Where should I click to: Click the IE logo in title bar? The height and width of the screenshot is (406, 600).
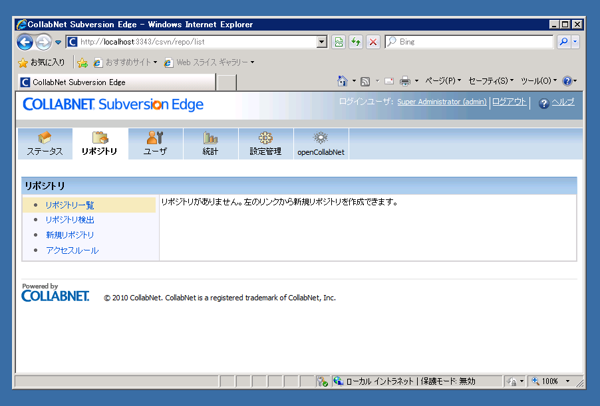point(21,24)
